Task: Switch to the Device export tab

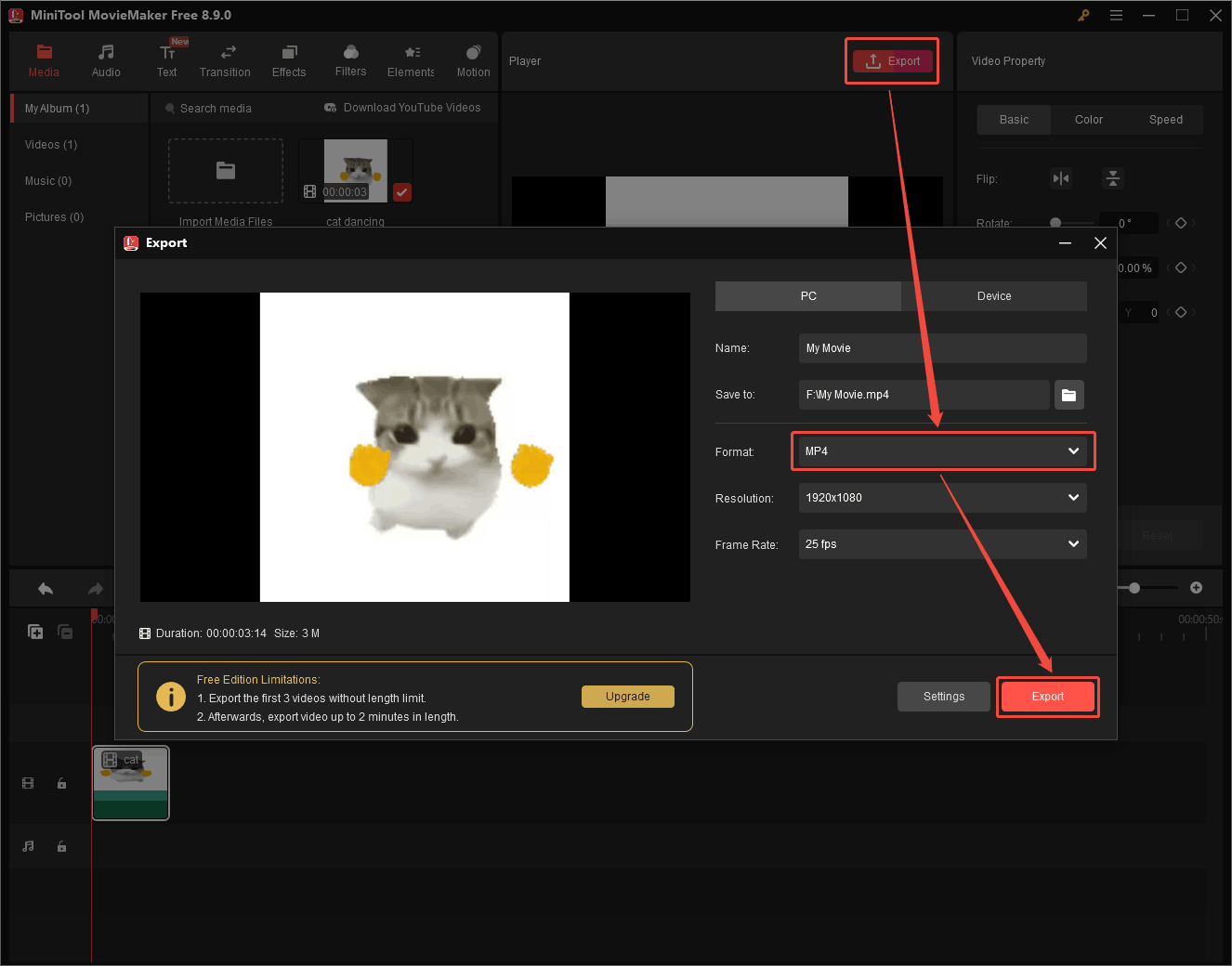Action: [x=994, y=296]
